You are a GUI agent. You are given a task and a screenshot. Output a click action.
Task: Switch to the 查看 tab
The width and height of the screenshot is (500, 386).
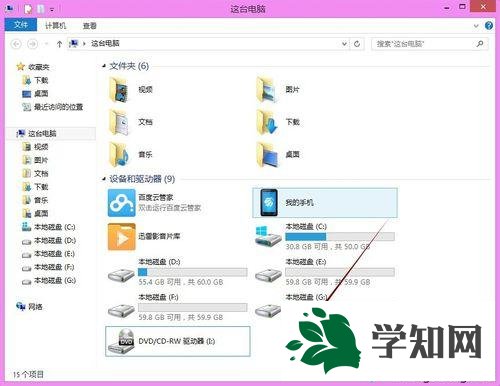(90, 26)
